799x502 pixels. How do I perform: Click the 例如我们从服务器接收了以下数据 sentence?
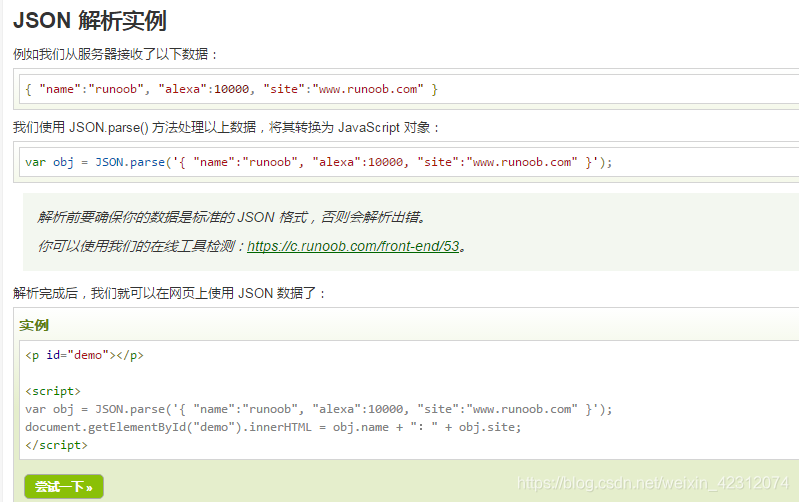point(115,54)
